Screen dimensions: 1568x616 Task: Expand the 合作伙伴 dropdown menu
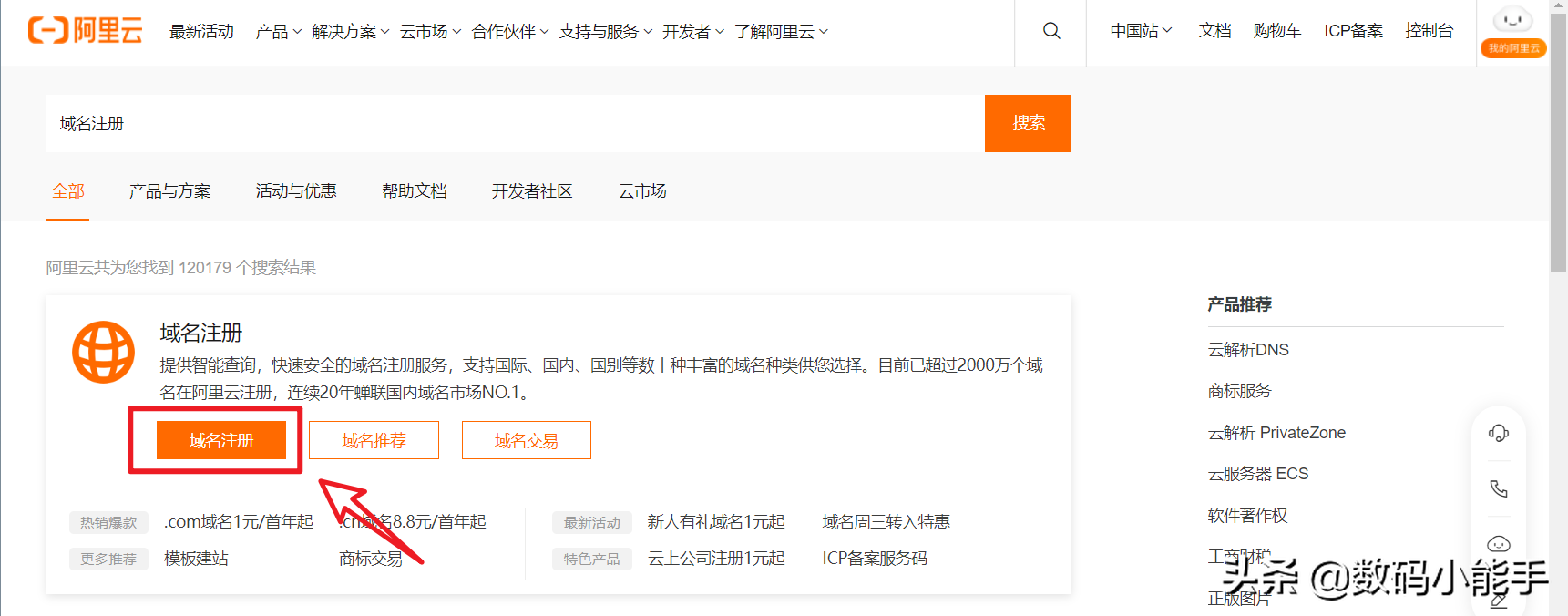[x=509, y=32]
